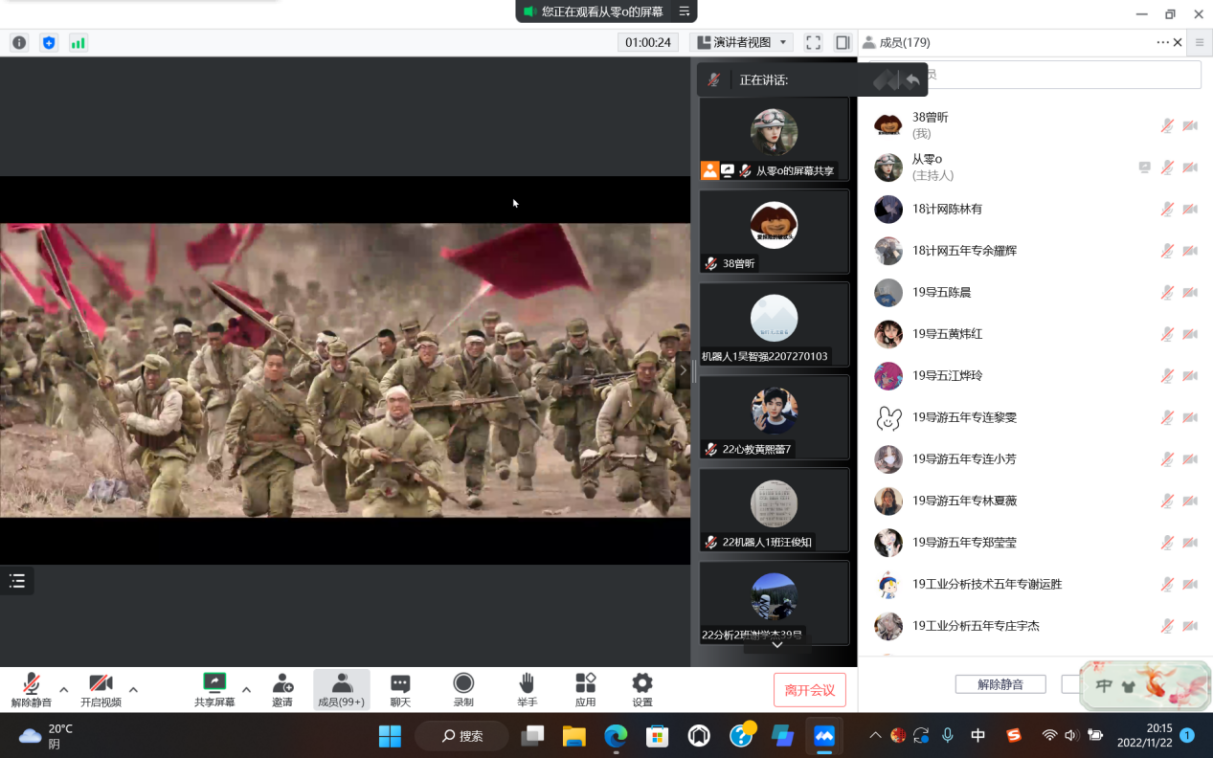Open the screen sharing banner menu
This screenshot has width=1213, height=758.
pos(684,11)
